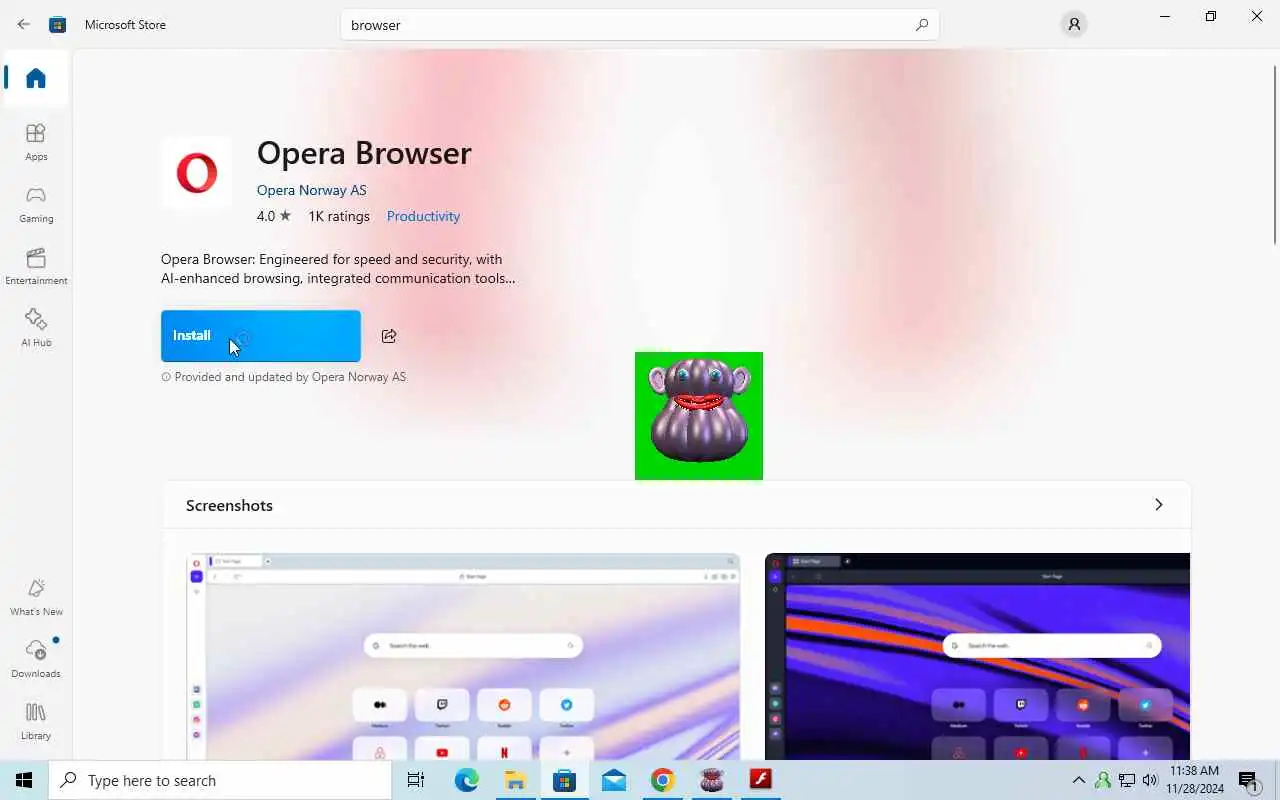This screenshot has width=1280, height=800.
Task: Expand the Opera Browser description text
Action: (x=338, y=269)
